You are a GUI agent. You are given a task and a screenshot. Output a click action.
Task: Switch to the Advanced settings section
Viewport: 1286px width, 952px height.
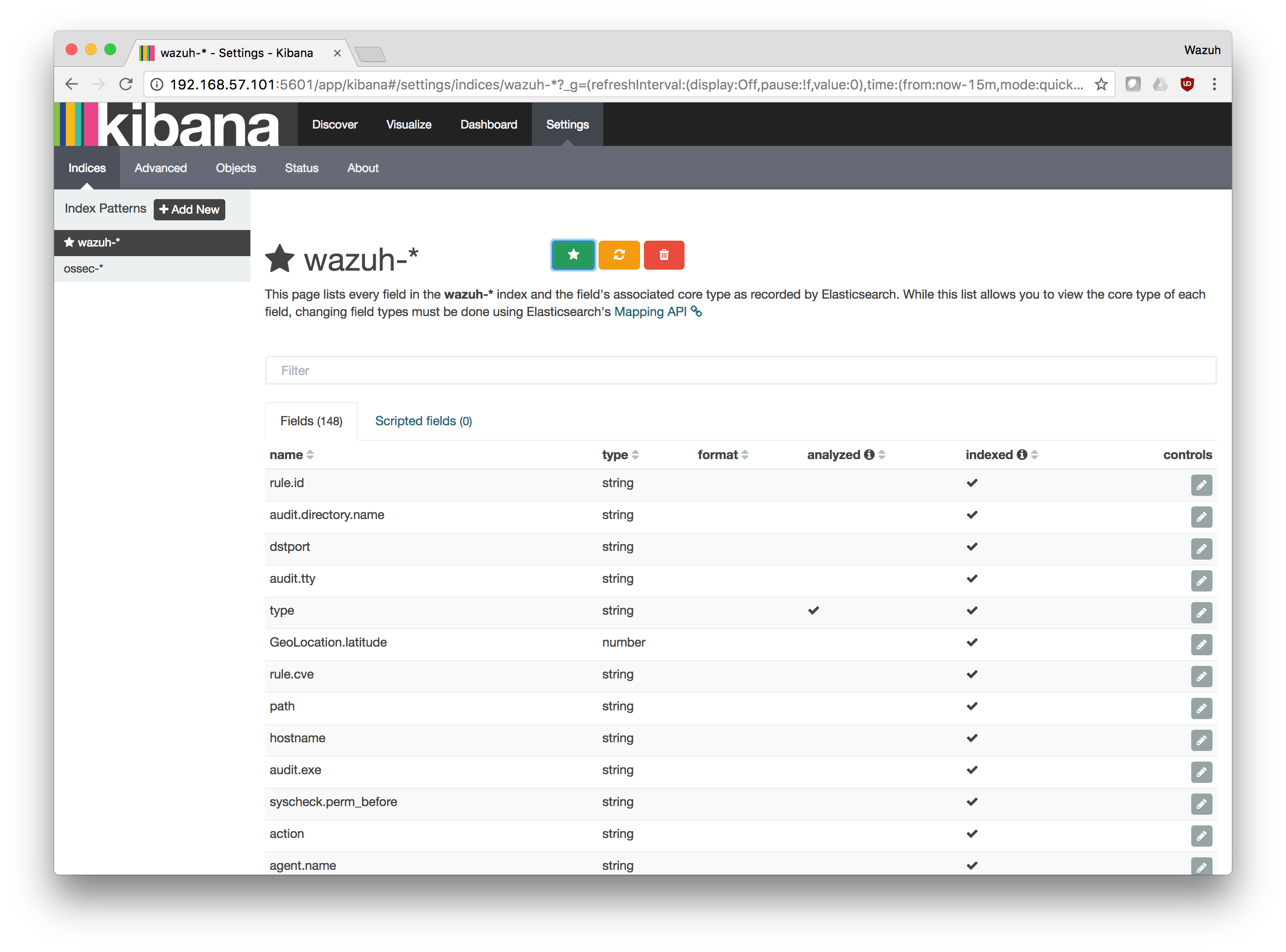click(160, 168)
